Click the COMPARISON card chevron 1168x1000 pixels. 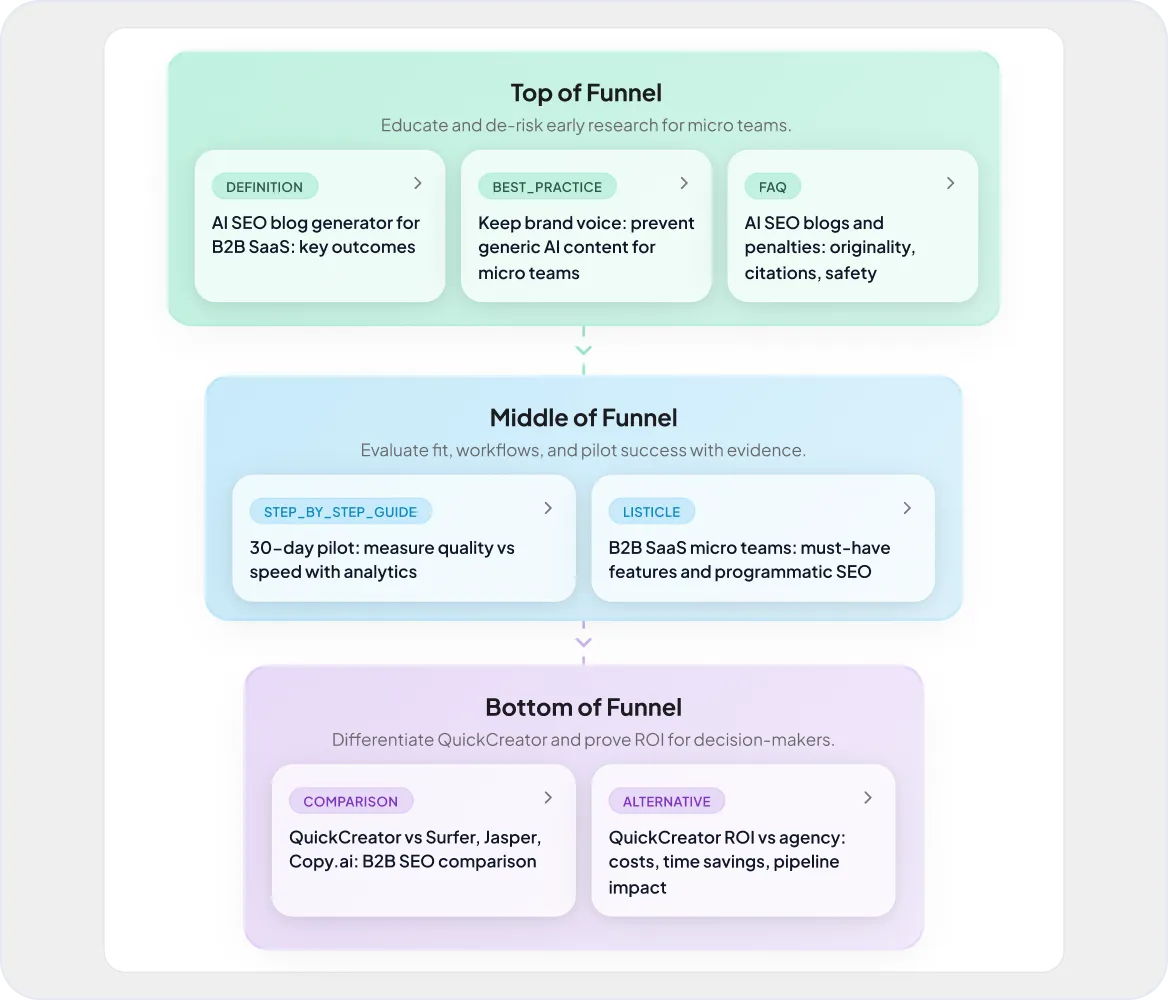click(x=548, y=797)
